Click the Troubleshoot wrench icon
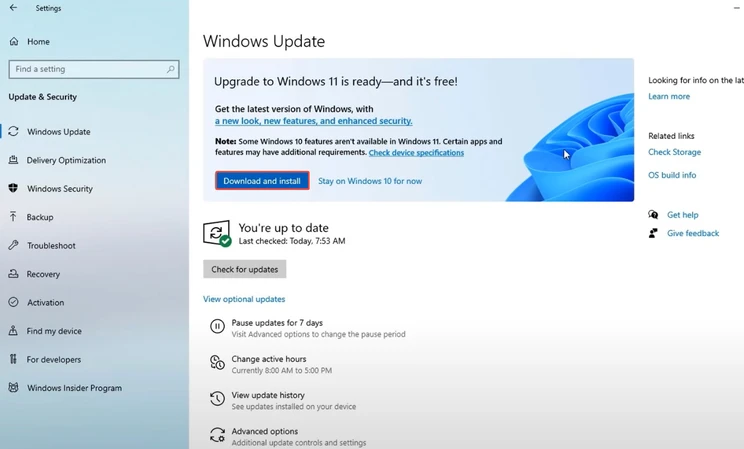The image size is (744, 449). pyautogui.click(x=13, y=245)
